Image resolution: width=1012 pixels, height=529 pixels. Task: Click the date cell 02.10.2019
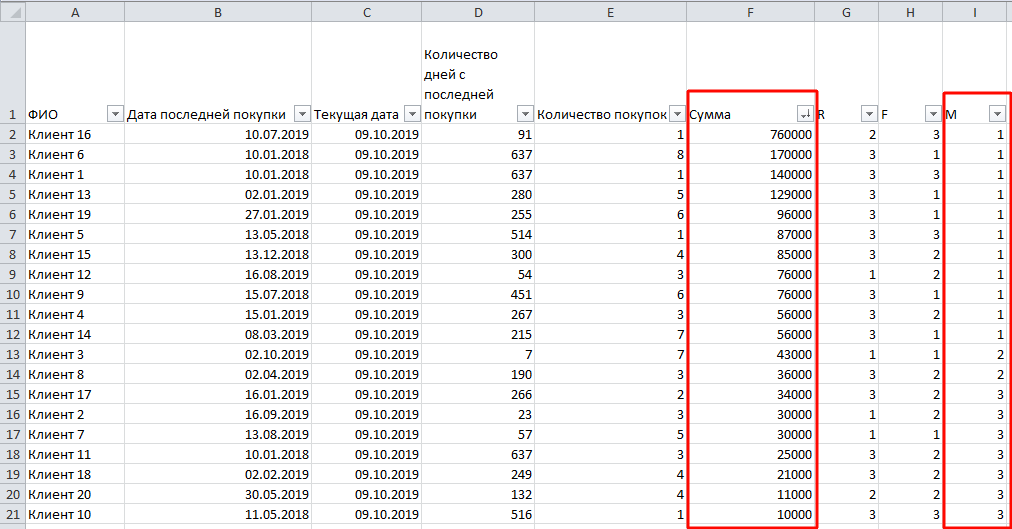coord(217,354)
